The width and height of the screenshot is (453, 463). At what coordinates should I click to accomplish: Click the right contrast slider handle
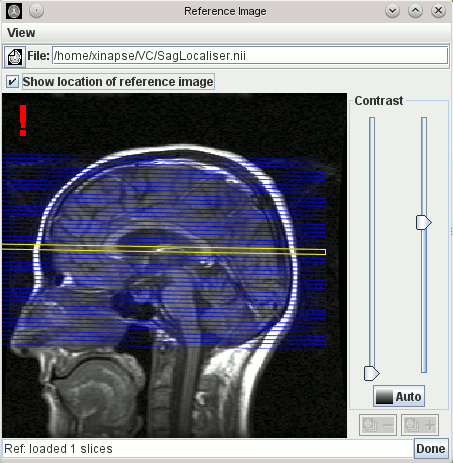click(424, 222)
